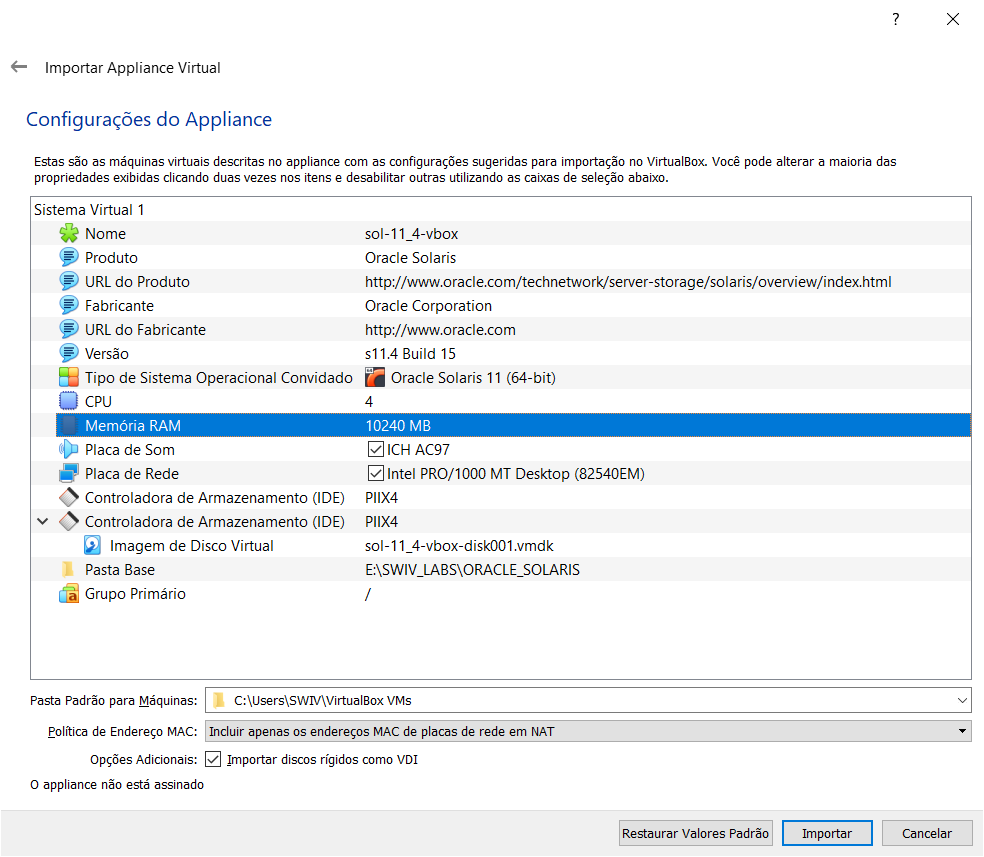Toggle Importar discos rígidos como VDI
This screenshot has width=984, height=857.
[213, 759]
